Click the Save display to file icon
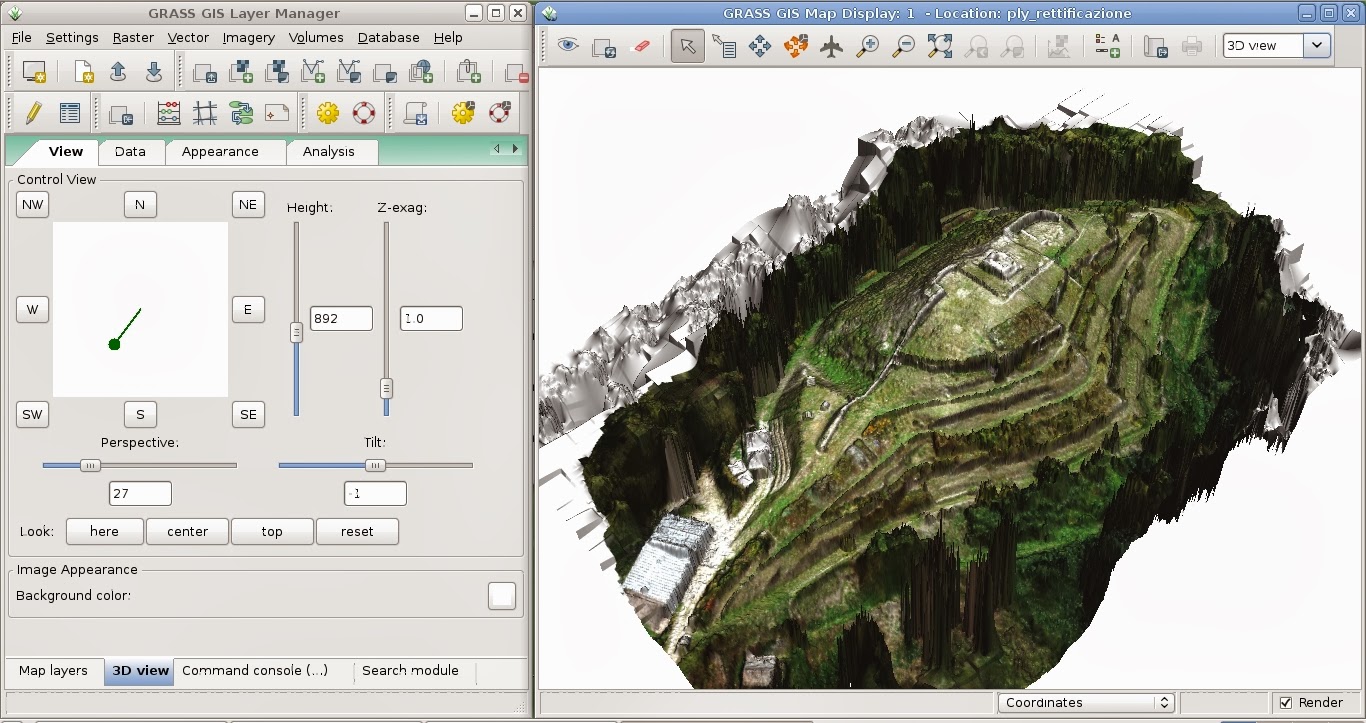Screen dimensions: 1366x723 pos(1155,46)
